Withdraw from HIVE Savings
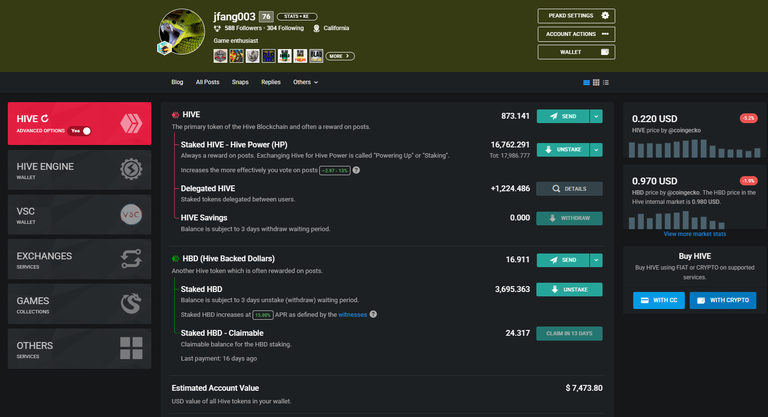 click(x=569, y=218)
